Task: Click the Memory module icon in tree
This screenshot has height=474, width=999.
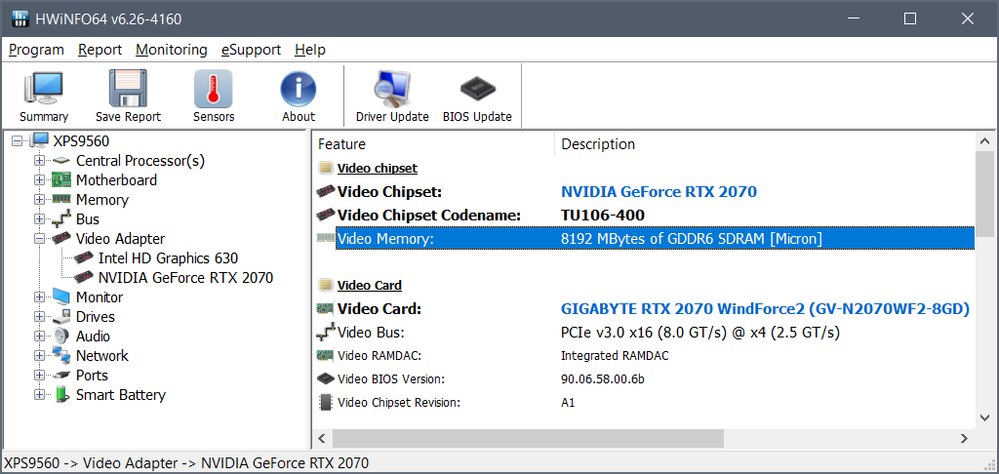Action: point(61,199)
